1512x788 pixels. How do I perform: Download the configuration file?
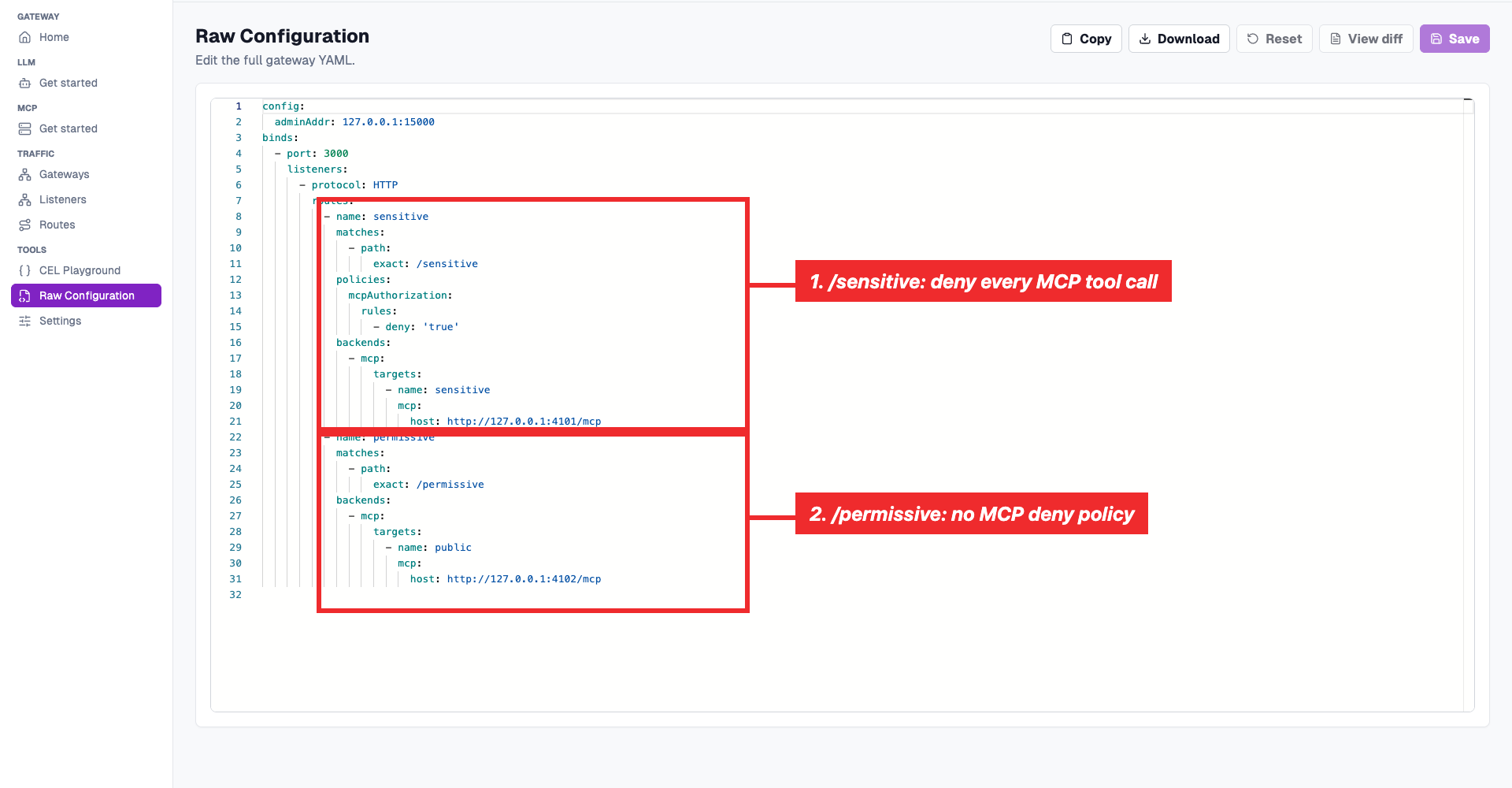click(1179, 39)
